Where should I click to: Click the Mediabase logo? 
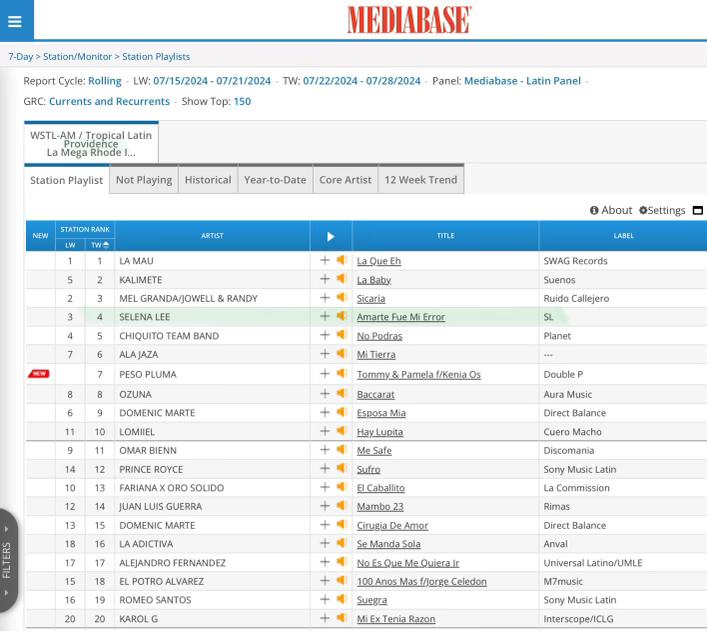409,19
